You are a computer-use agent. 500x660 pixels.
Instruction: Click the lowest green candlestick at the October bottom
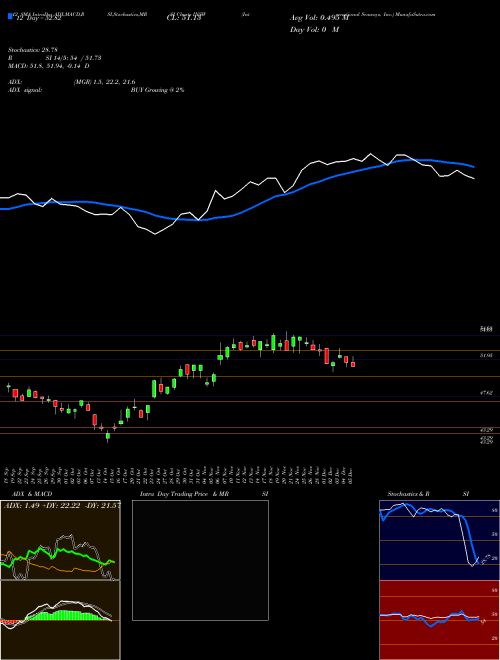[108, 436]
